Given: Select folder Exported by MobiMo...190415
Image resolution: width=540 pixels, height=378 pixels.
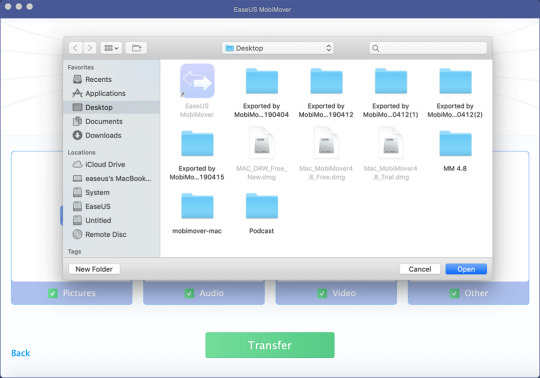Looking at the screenshot, I should tap(197, 144).
